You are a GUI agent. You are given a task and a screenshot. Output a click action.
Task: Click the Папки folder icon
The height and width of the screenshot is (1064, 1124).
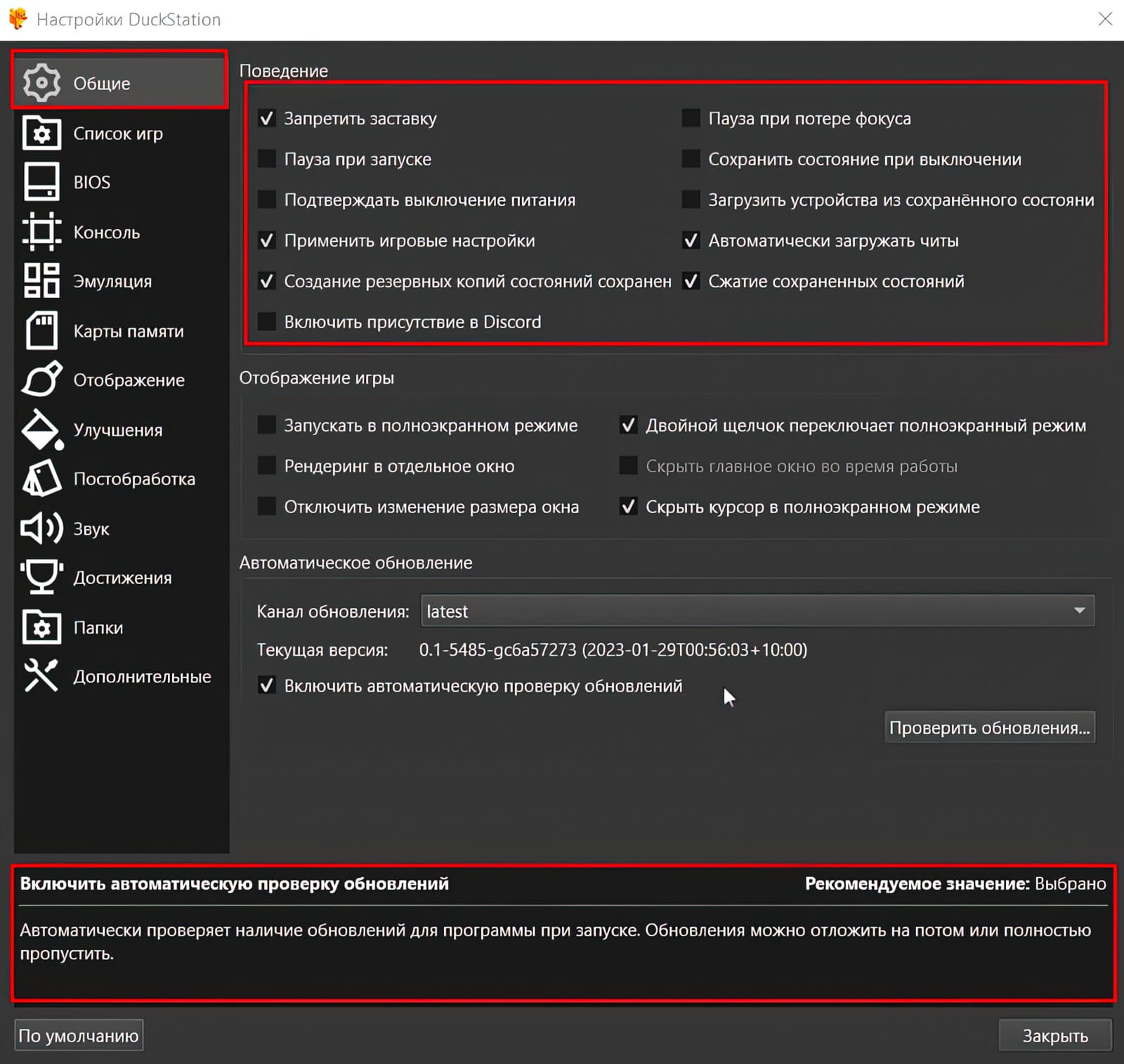point(41,627)
